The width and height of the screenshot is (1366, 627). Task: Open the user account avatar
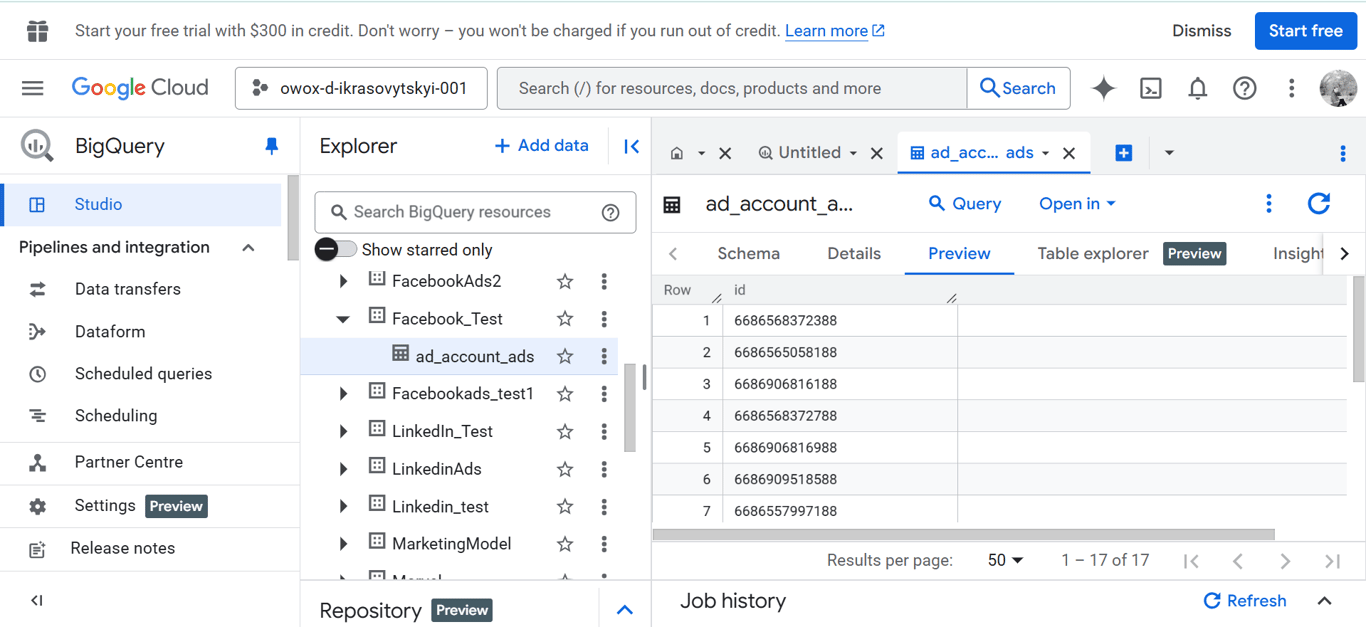(x=1338, y=88)
